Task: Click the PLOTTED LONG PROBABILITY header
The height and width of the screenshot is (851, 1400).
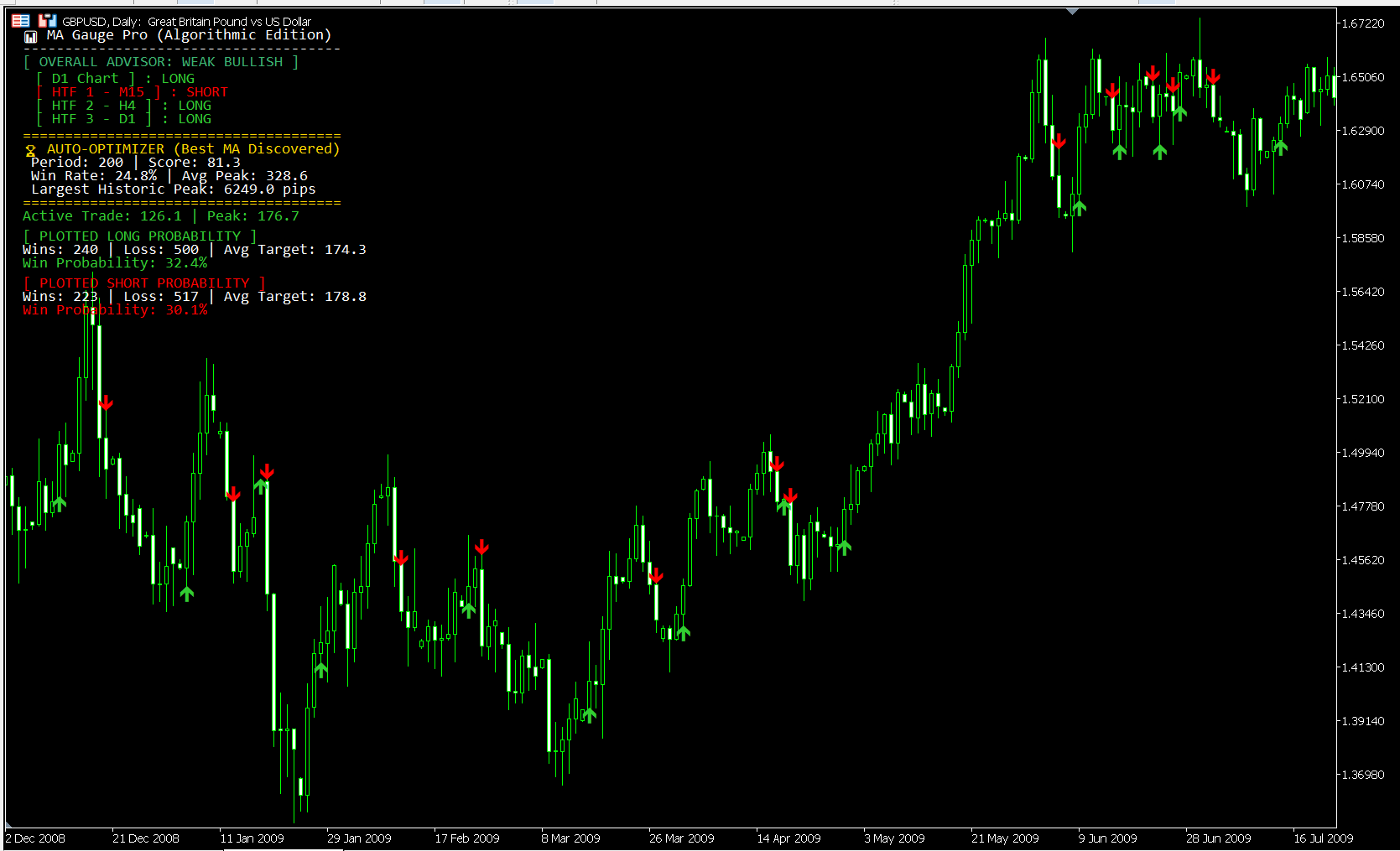Action: [x=140, y=236]
